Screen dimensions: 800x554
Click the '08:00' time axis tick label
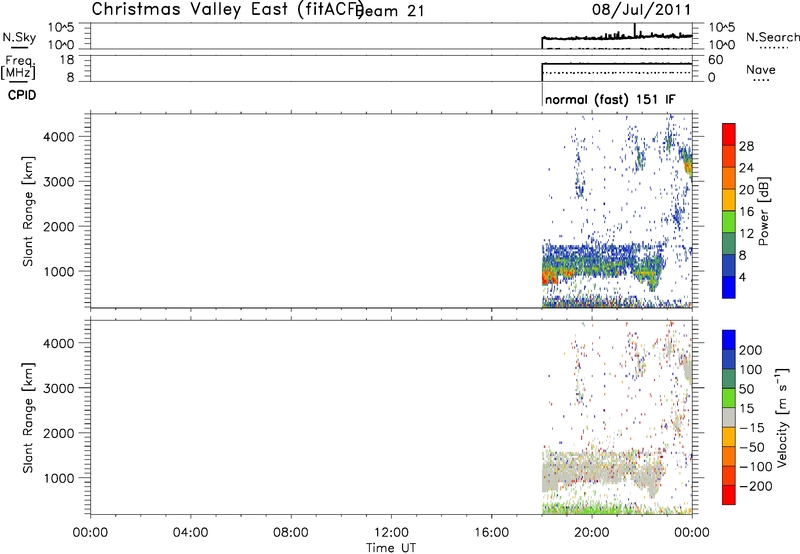coord(291,533)
